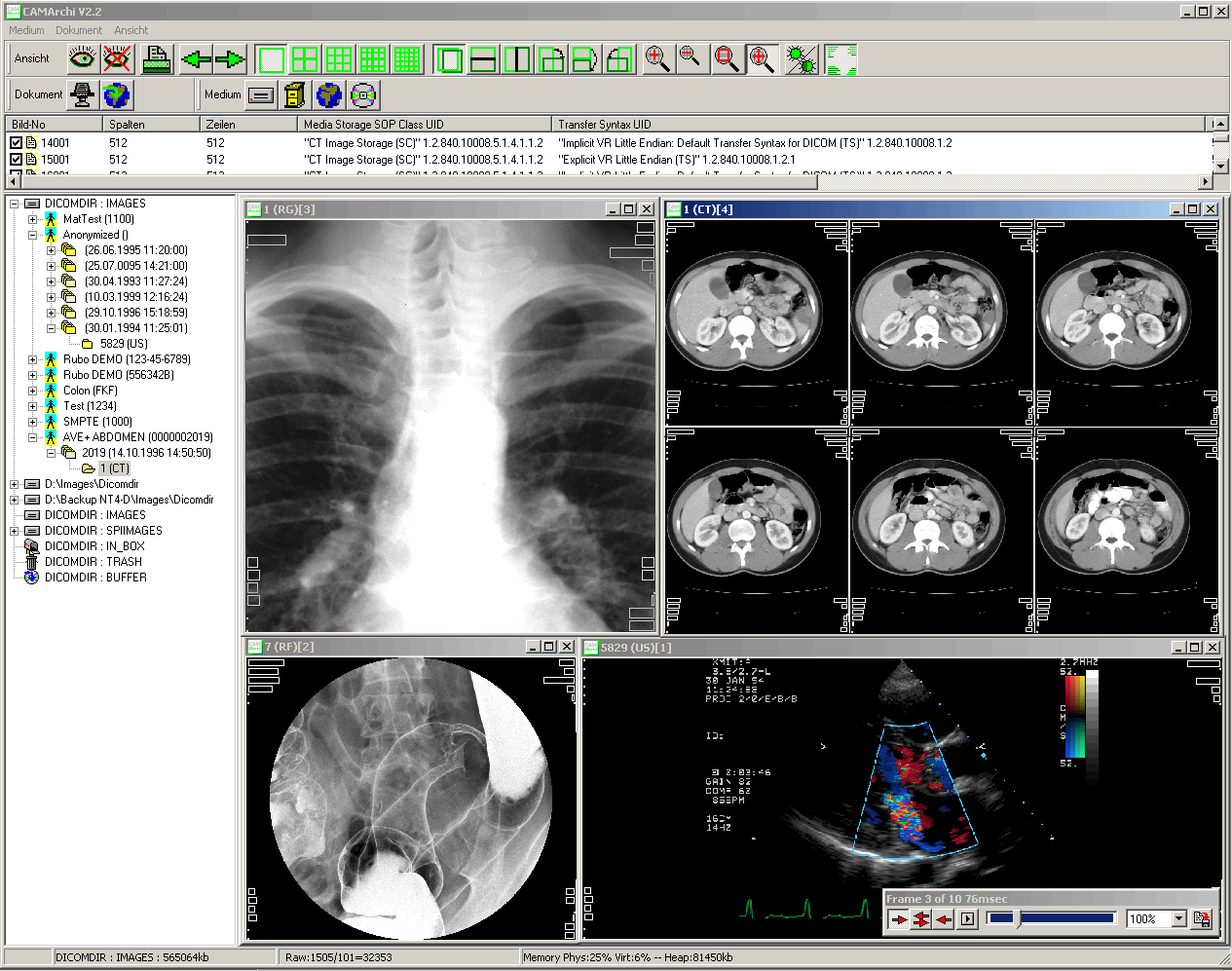Image resolution: width=1232 pixels, height=971 pixels.
Task: Select DICOMDIR : BUFFER in tree
Action: [x=95, y=578]
